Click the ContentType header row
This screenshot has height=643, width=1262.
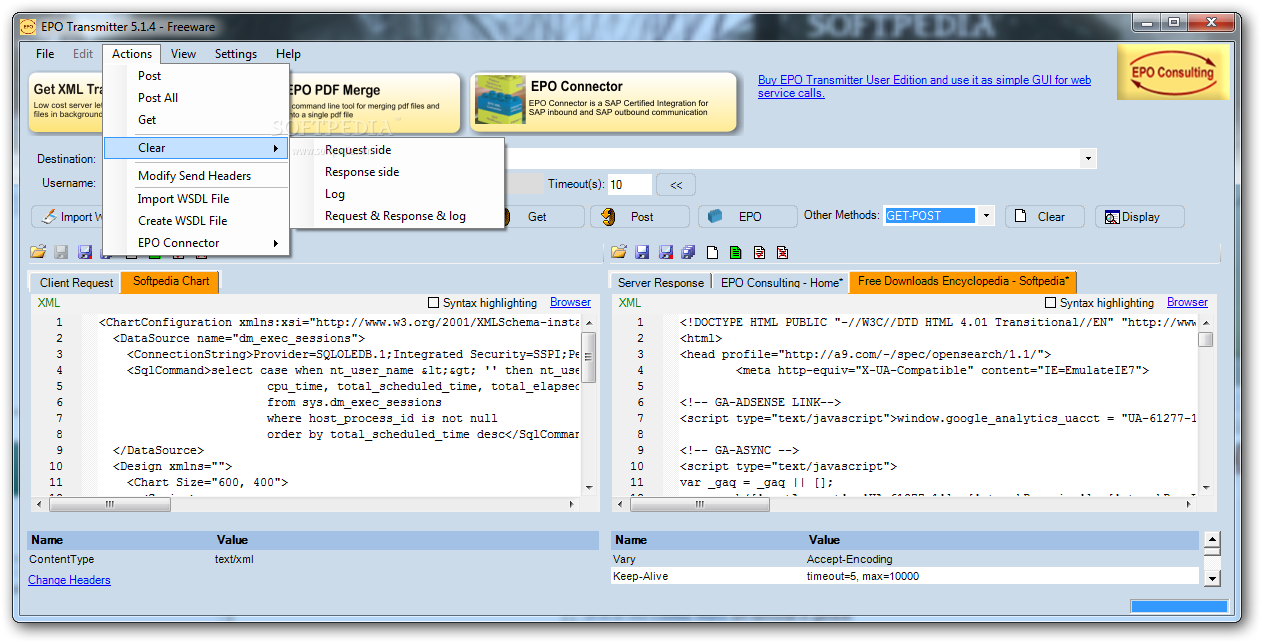[x=312, y=559]
